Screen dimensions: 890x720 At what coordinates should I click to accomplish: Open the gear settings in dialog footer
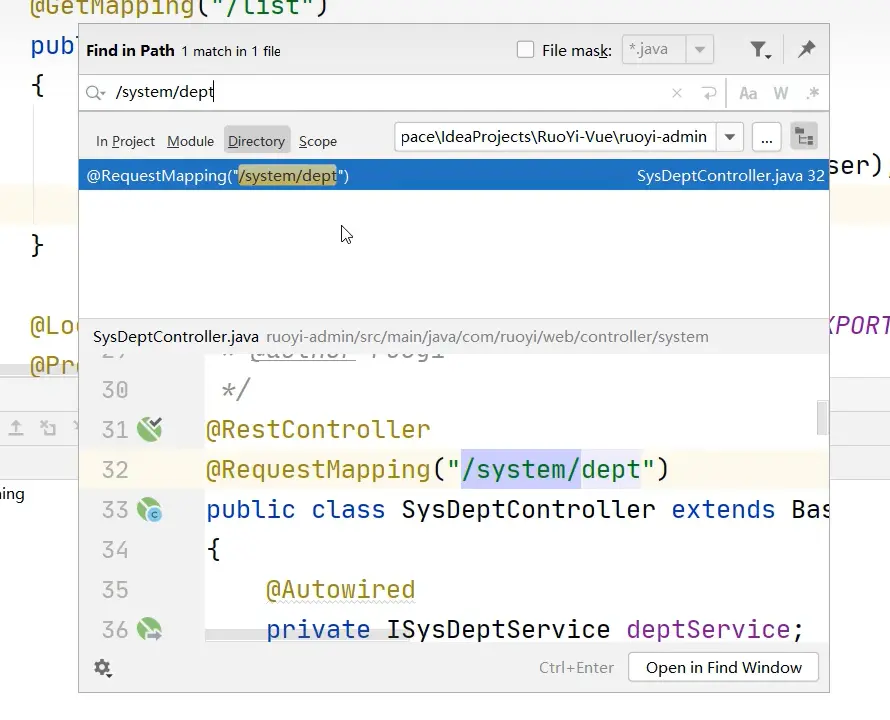102,667
